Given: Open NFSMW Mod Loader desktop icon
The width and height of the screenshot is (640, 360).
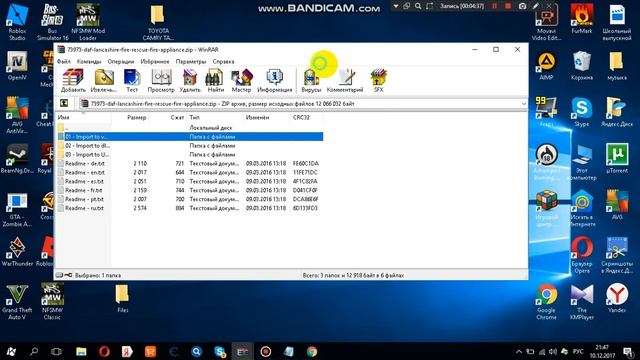Looking at the screenshot, I should click(88, 22).
